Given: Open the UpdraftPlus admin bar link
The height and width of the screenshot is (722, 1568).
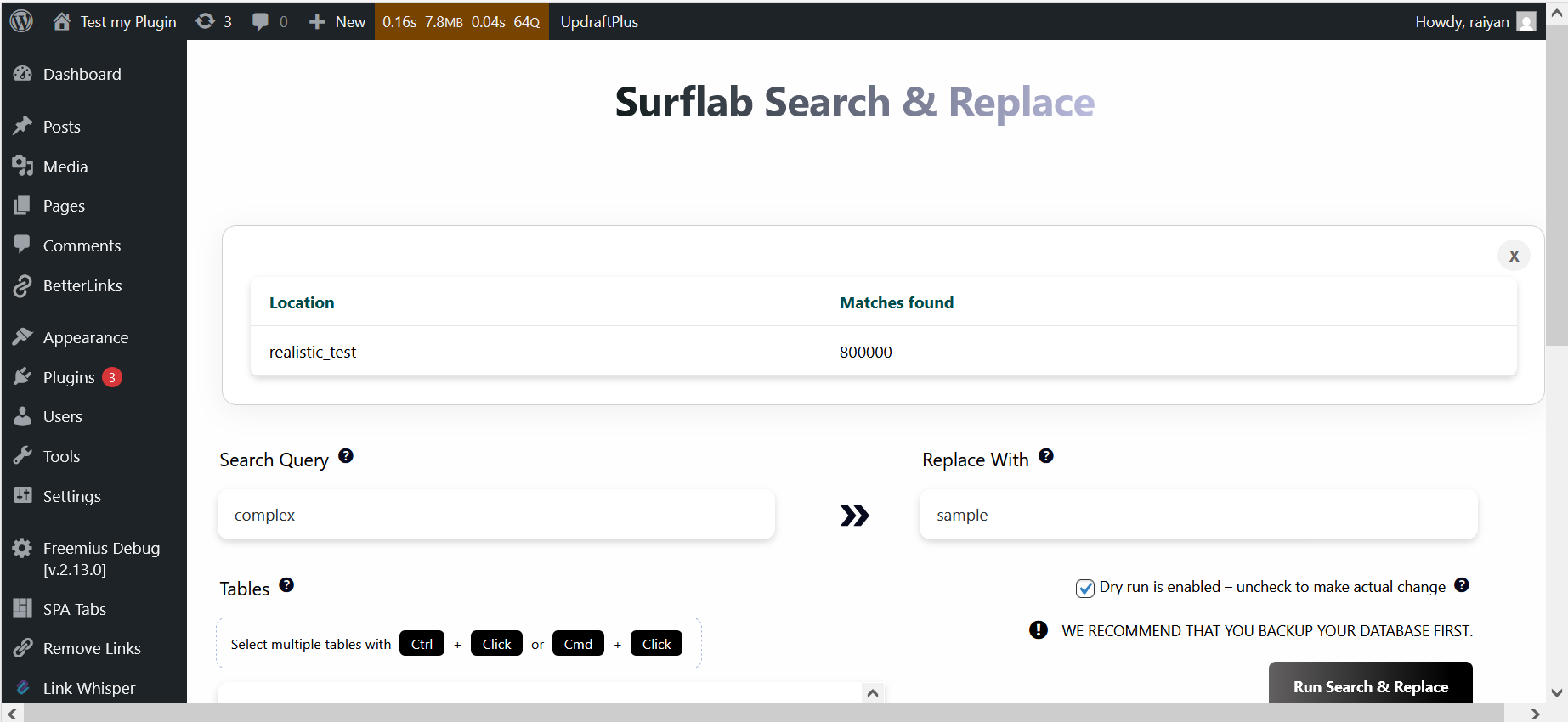Looking at the screenshot, I should 599,22.
